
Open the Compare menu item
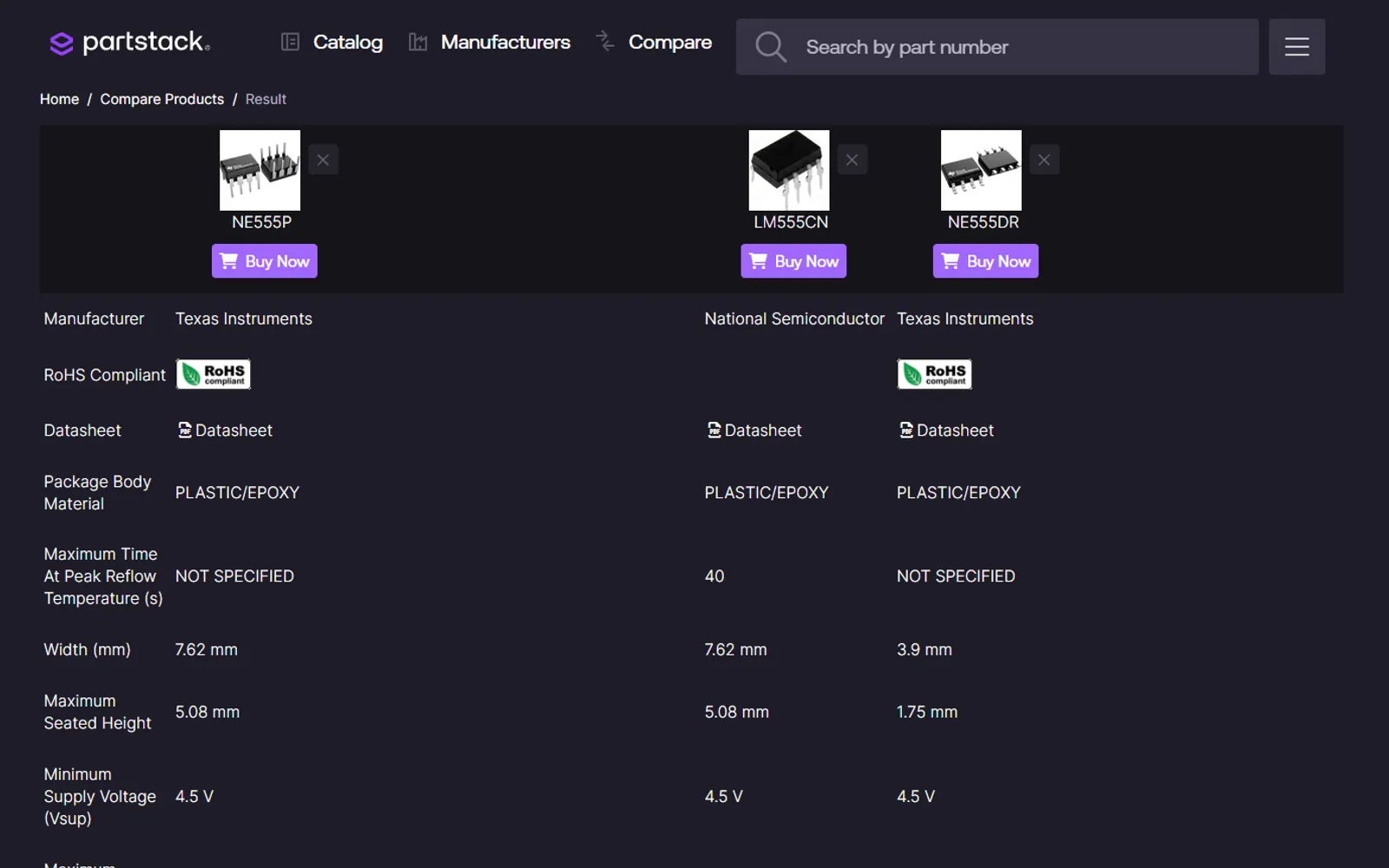coord(669,42)
